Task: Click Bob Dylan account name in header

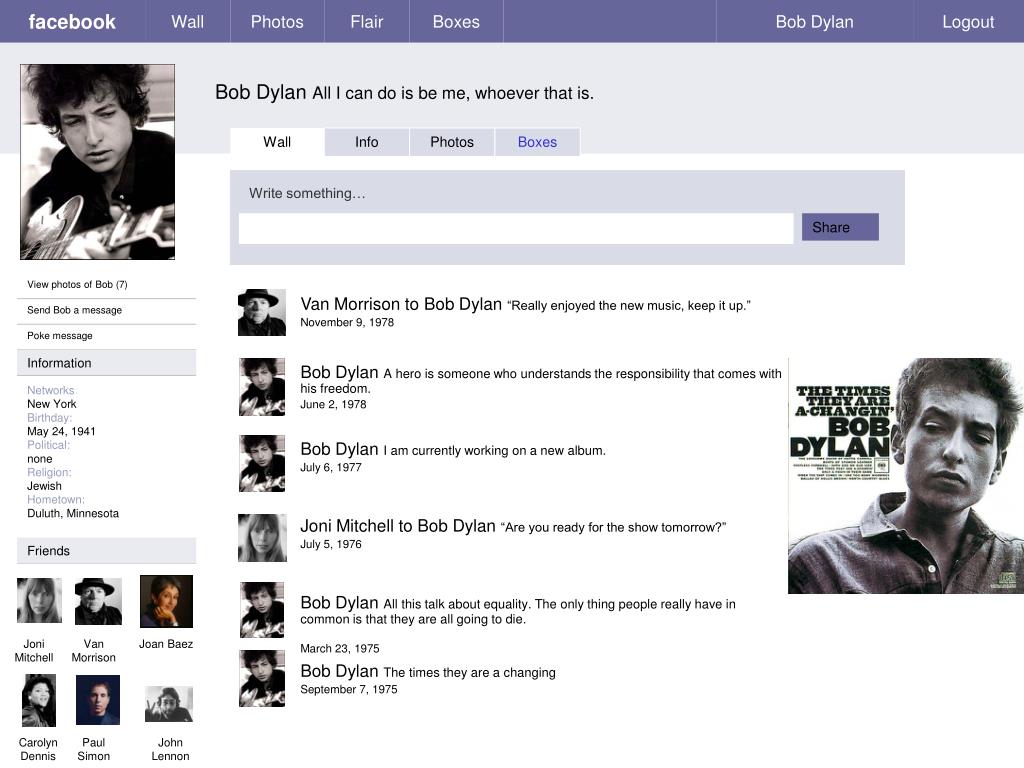Action: [x=814, y=22]
